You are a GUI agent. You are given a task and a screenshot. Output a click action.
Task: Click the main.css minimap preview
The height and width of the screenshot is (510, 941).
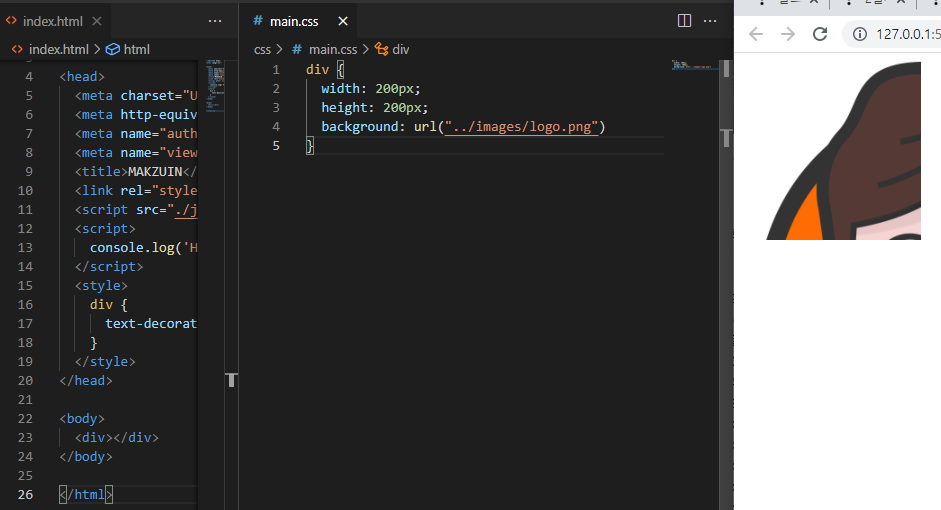[x=694, y=65]
